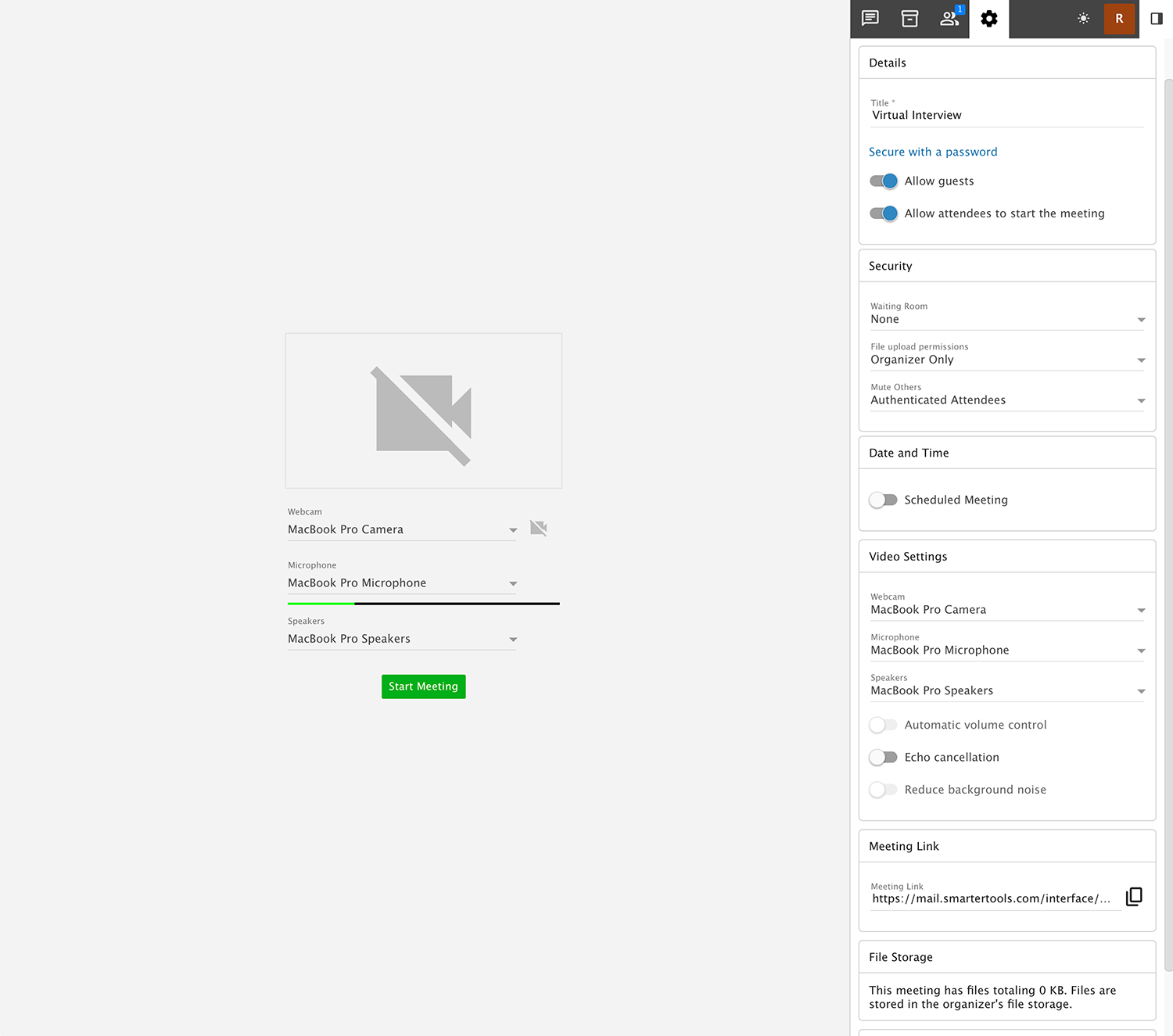Toggle the Allow guests switch
Image resolution: width=1173 pixels, height=1036 pixels.
[884, 181]
